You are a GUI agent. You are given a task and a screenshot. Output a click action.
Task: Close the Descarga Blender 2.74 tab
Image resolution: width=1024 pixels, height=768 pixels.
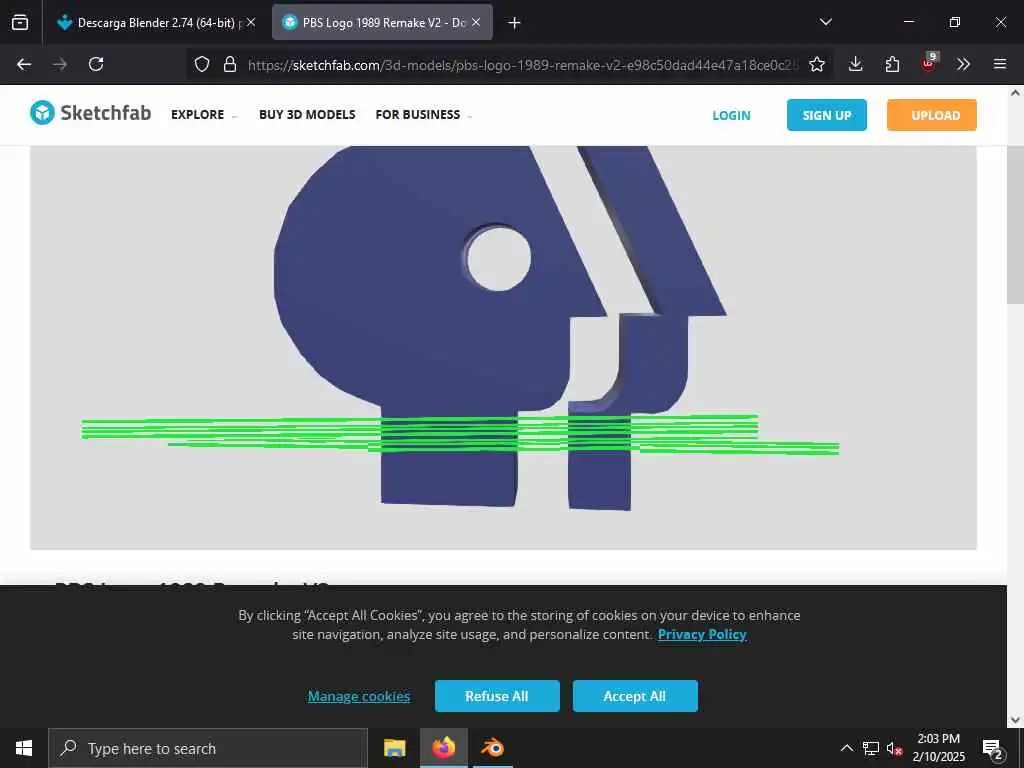pyautogui.click(x=251, y=22)
